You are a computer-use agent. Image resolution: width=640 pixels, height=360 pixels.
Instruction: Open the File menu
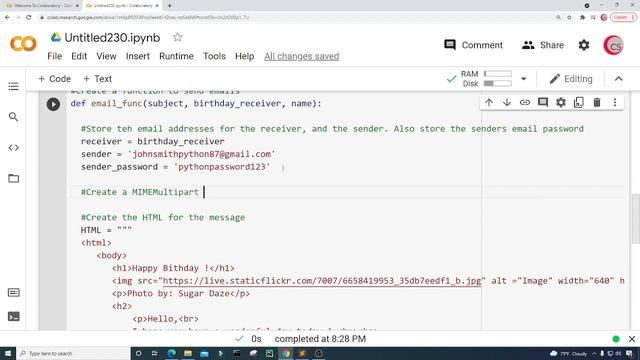55,56
